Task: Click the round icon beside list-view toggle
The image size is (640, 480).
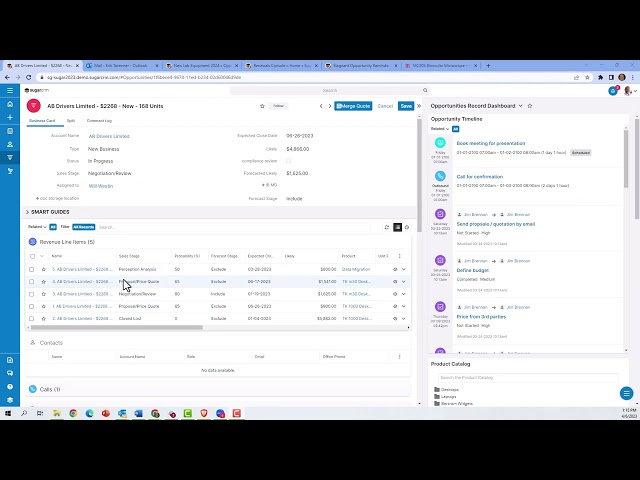Action: click(x=407, y=227)
